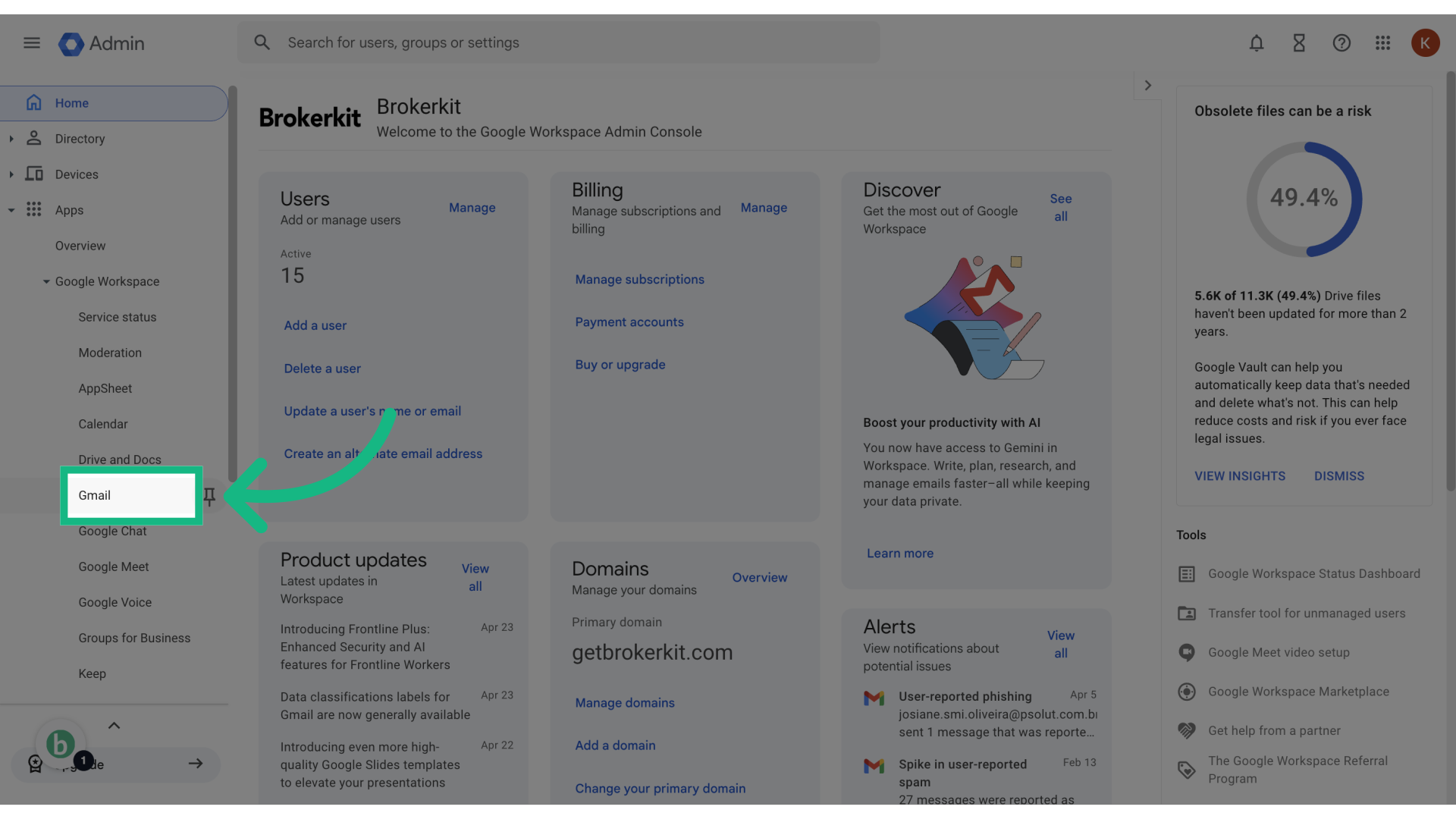
Task: Click the Home house icon
Action: click(x=33, y=102)
